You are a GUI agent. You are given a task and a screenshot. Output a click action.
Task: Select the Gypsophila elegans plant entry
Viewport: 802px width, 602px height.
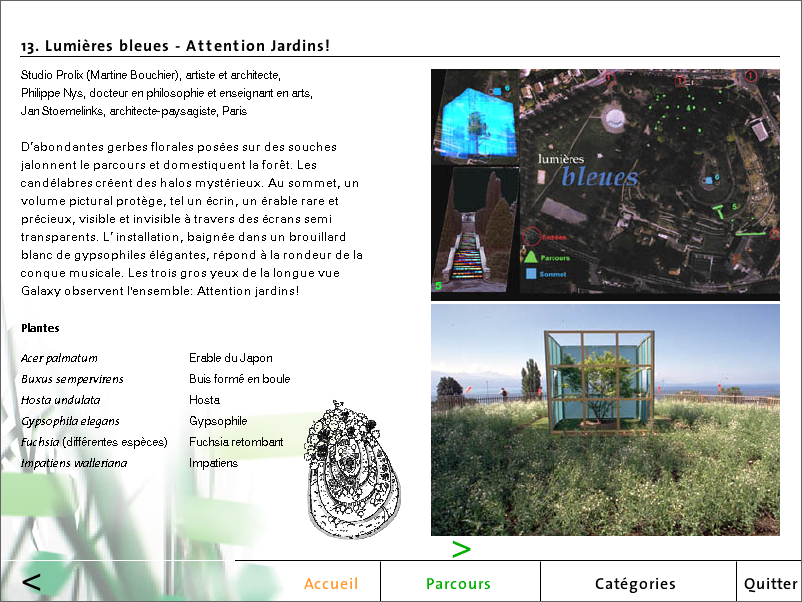pyautogui.click(x=70, y=421)
